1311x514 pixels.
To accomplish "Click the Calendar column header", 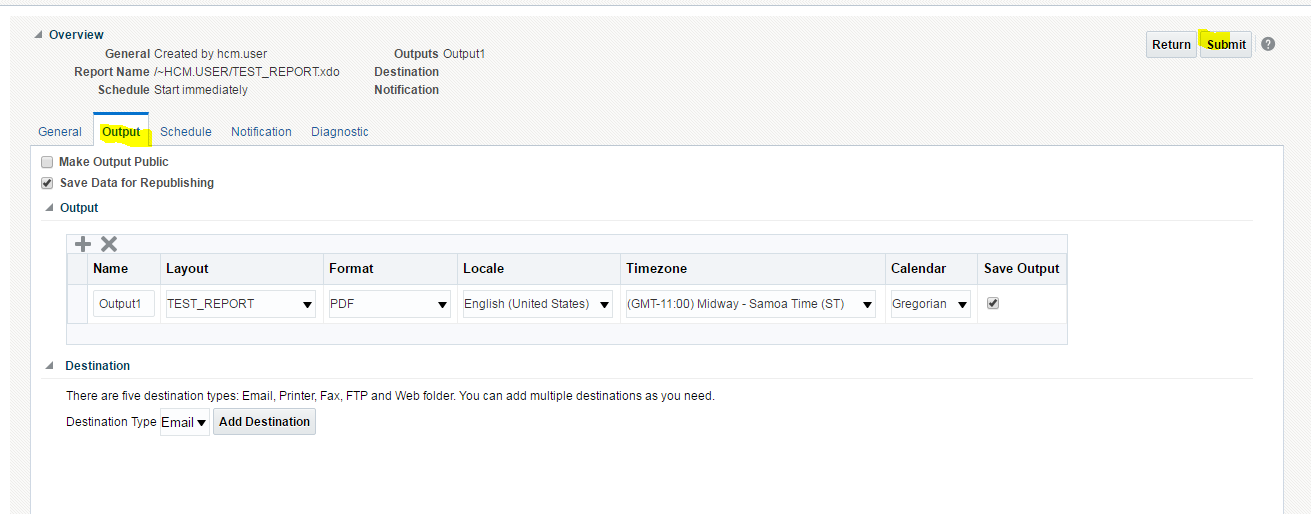I will click(x=932, y=269).
